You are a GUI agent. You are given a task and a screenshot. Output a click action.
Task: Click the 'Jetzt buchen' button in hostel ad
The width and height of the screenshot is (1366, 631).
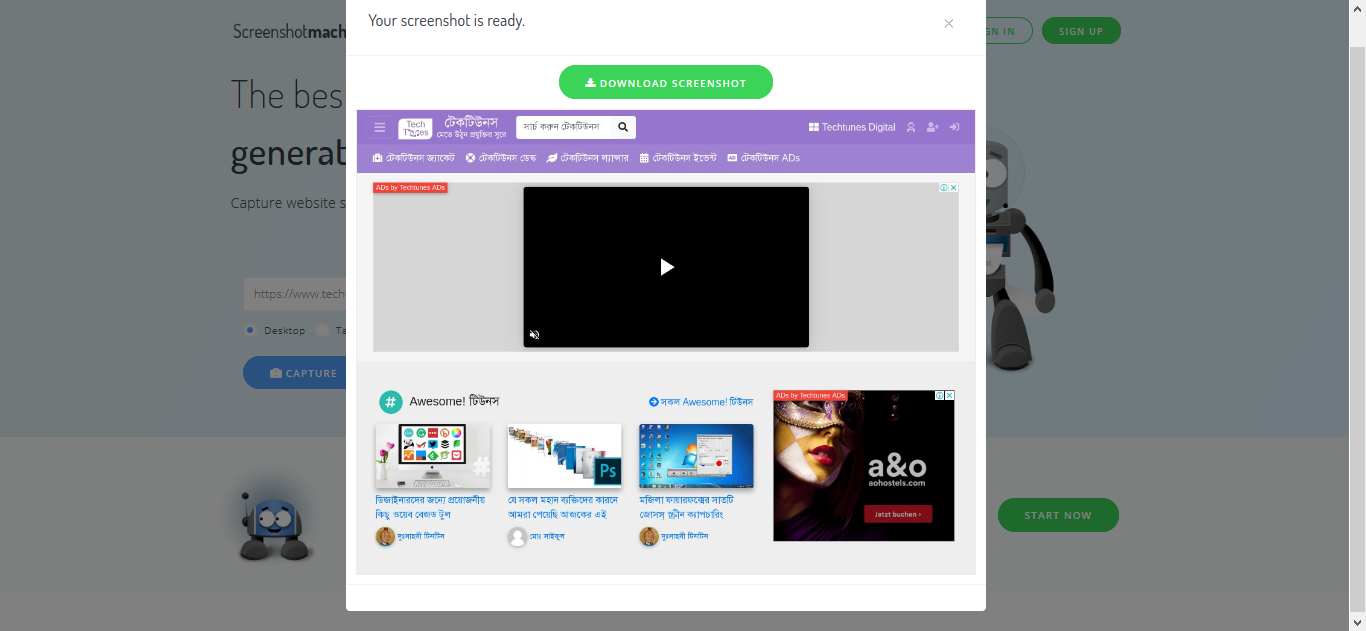(898, 514)
